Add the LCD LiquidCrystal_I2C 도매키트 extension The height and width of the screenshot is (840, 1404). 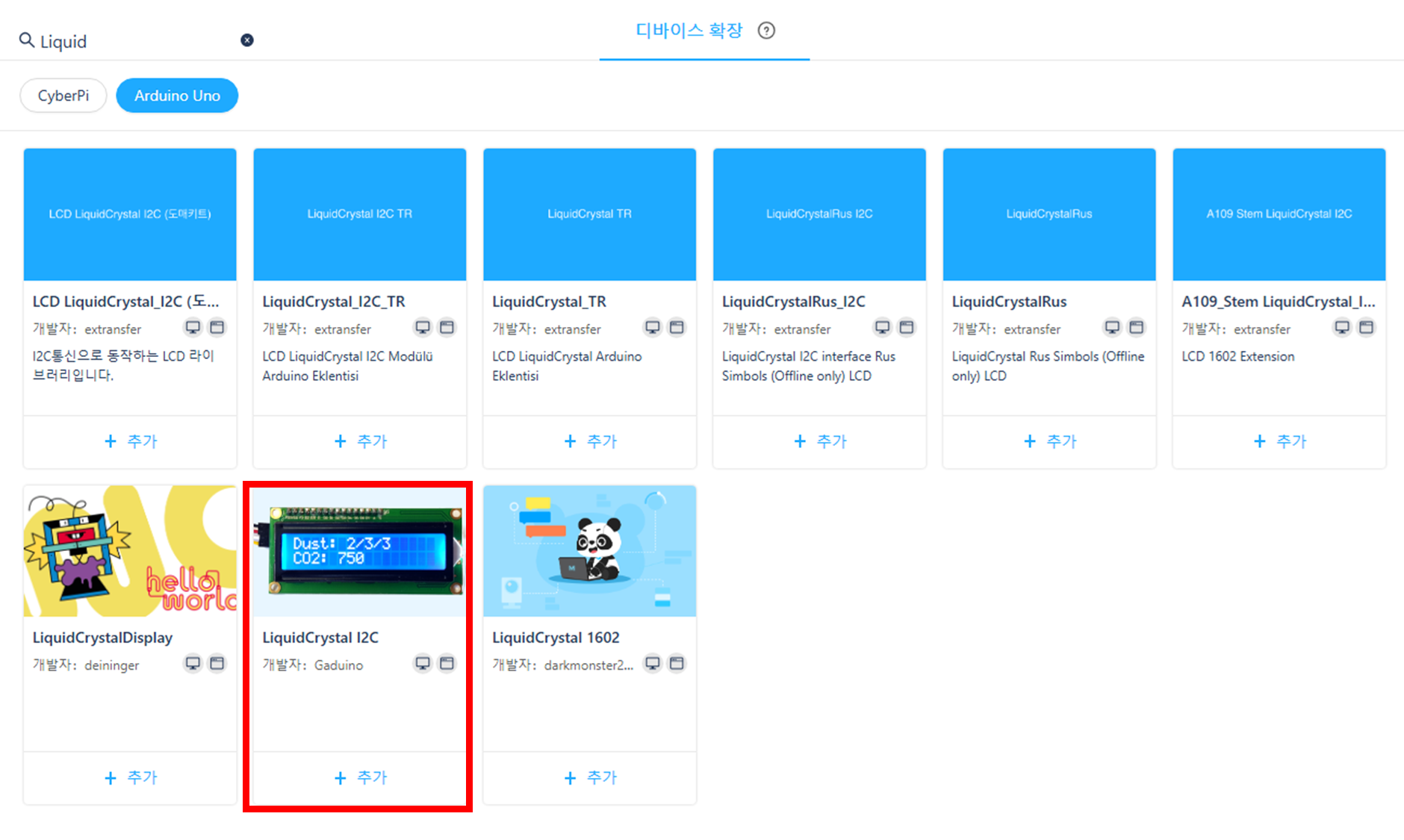click(131, 441)
